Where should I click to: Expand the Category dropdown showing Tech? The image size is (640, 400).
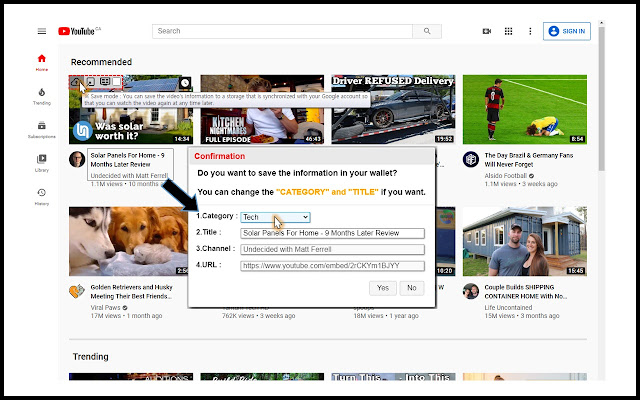[x=275, y=217]
